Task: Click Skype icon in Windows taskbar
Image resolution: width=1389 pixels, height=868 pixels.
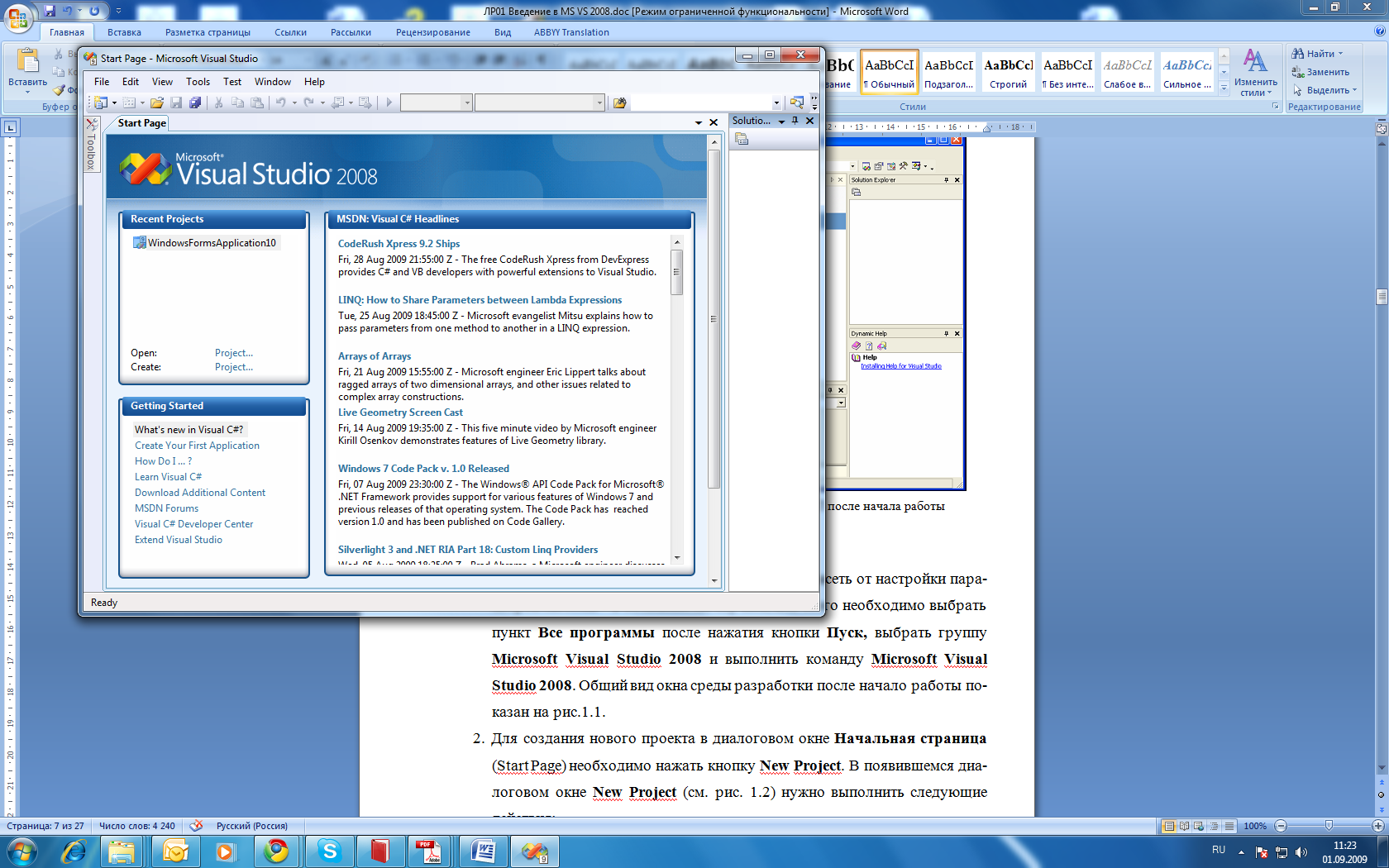Action: click(x=329, y=851)
